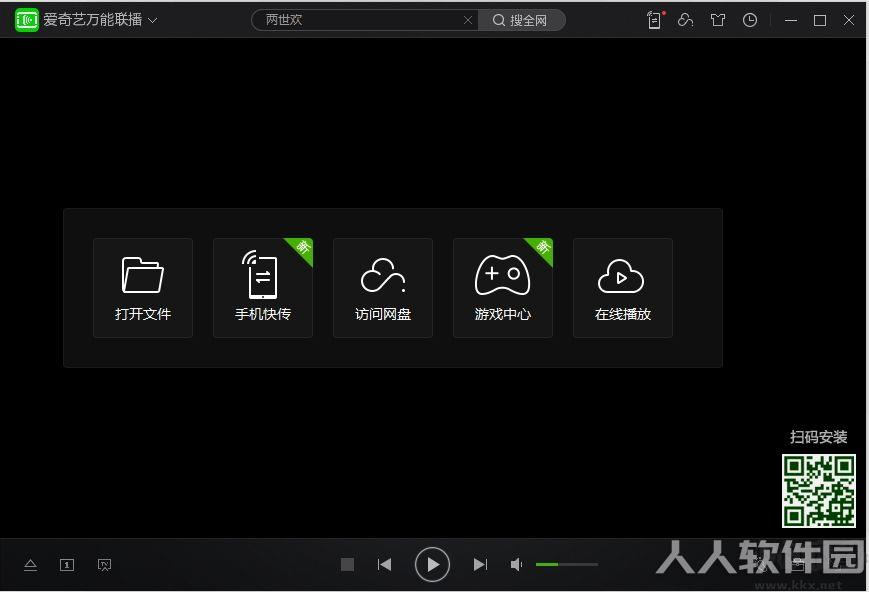
Task: Open the 手机快传 phone transfer tile
Action: click(263, 288)
